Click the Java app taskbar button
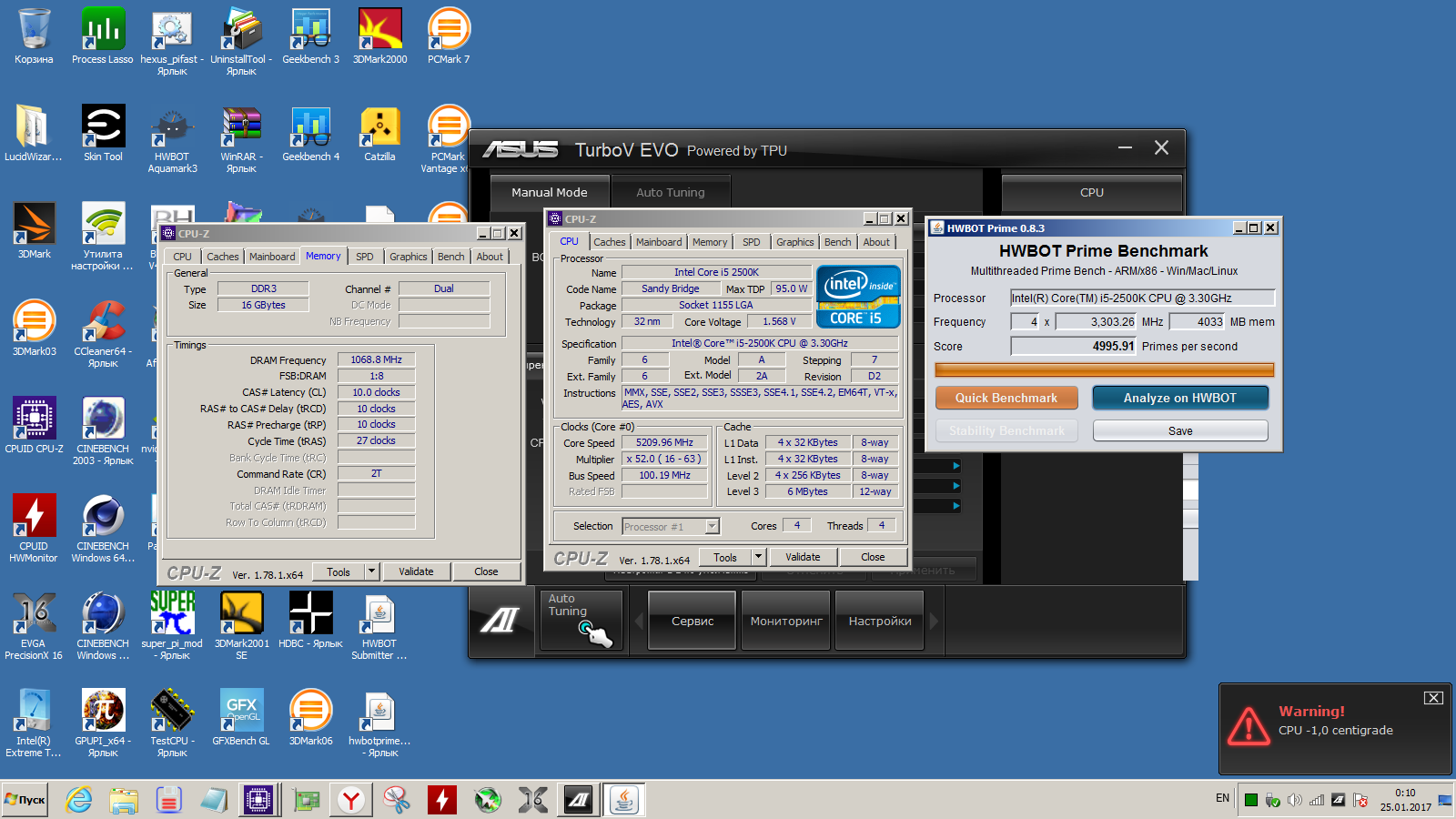 pos(624,800)
